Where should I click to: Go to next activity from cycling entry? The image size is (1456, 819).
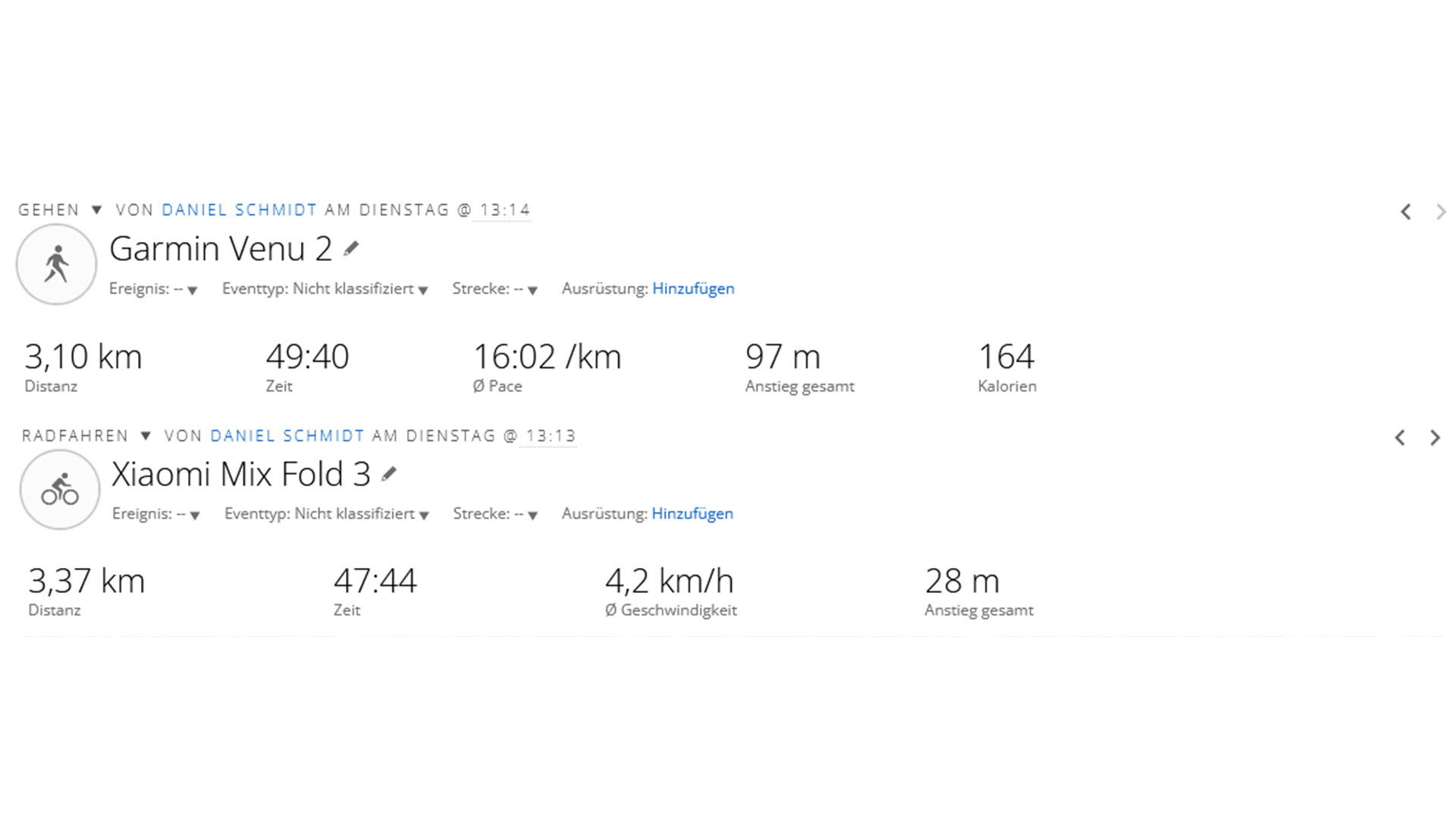pyautogui.click(x=1435, y=438)
